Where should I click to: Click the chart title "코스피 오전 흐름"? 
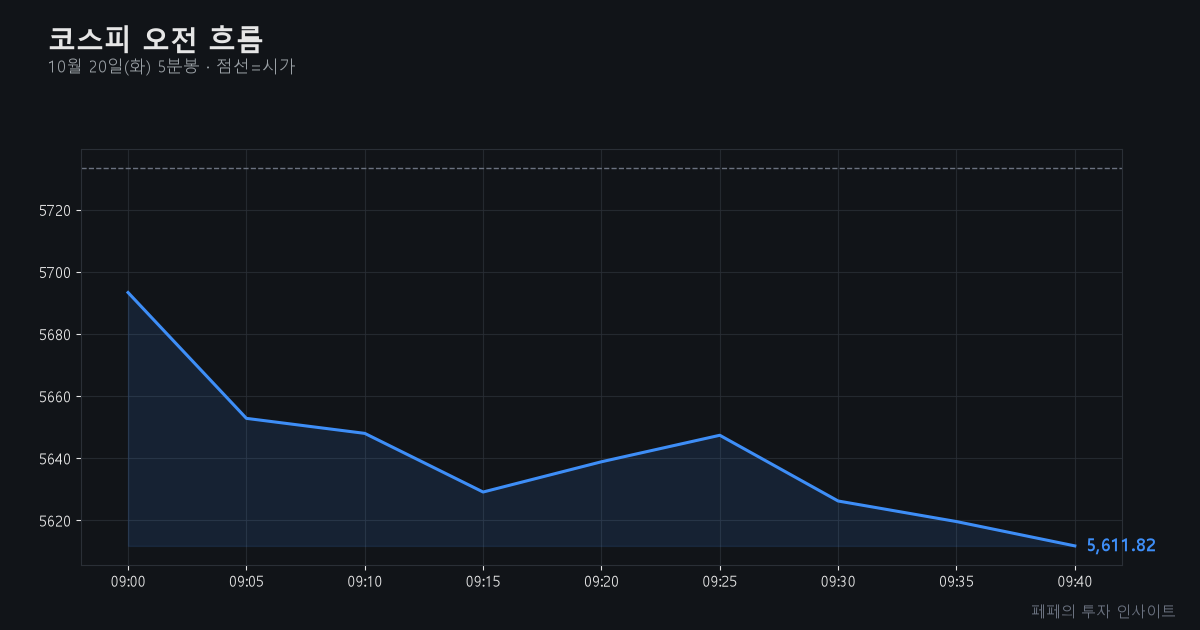[155, 39]
